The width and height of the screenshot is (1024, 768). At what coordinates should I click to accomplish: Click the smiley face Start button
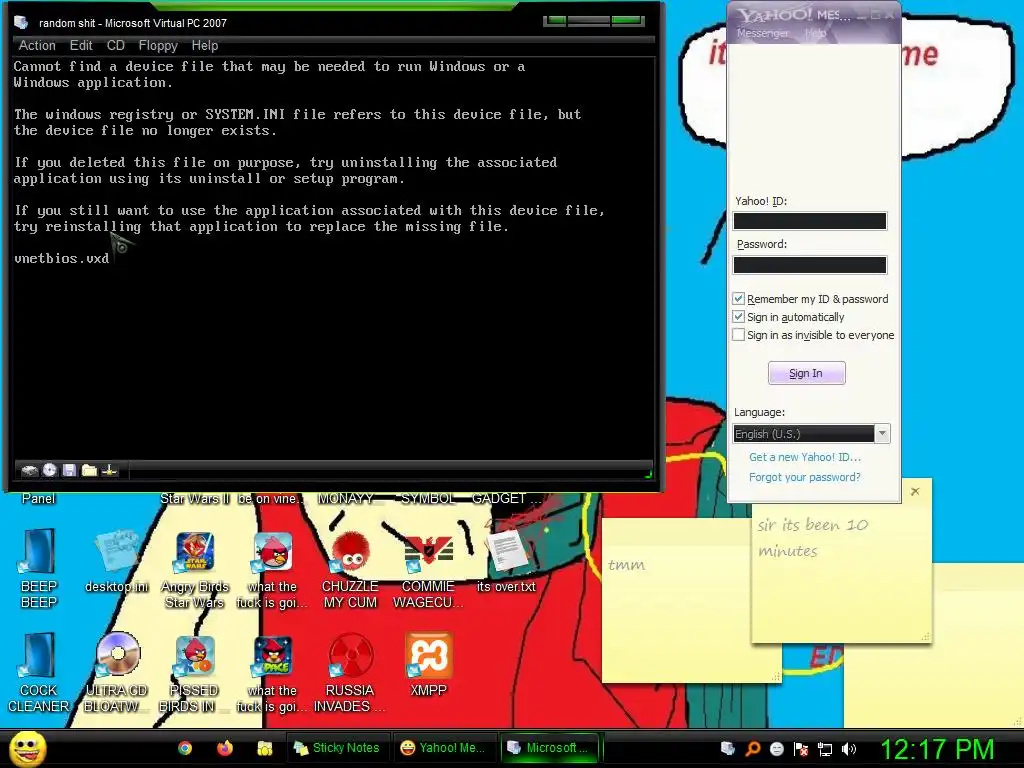tap(27, 748)
